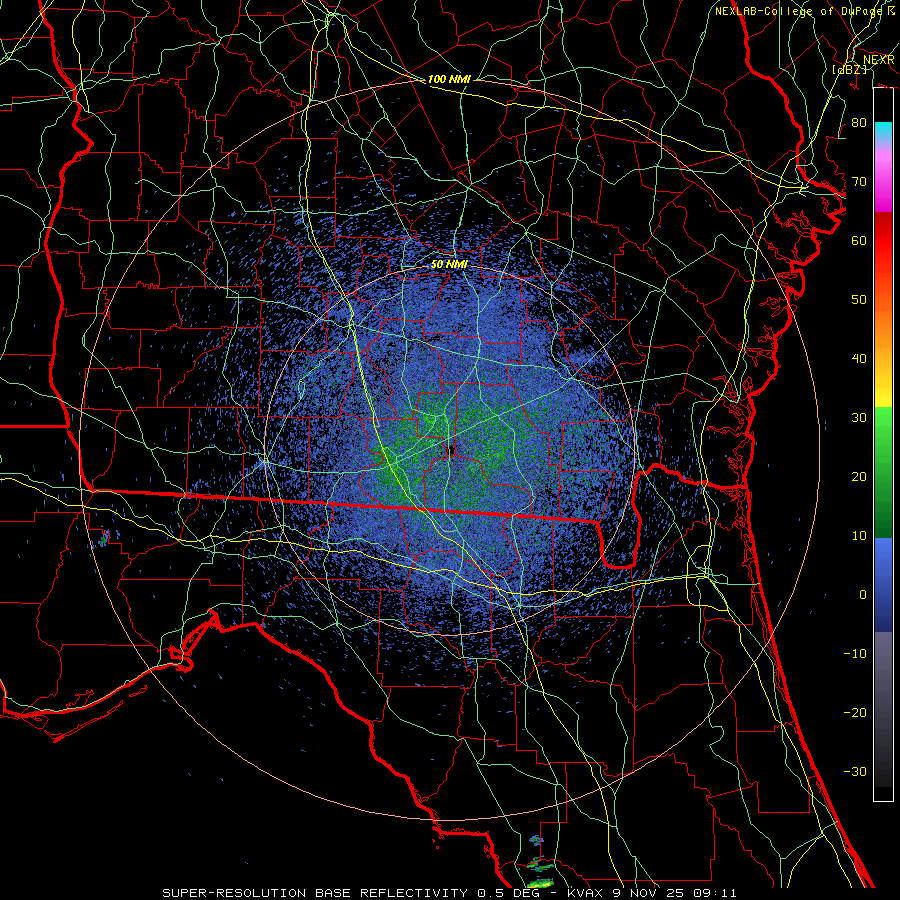Select the 50 NMI range ring label
The width and height of the screenshot is (900, 900).
(449, 264)
